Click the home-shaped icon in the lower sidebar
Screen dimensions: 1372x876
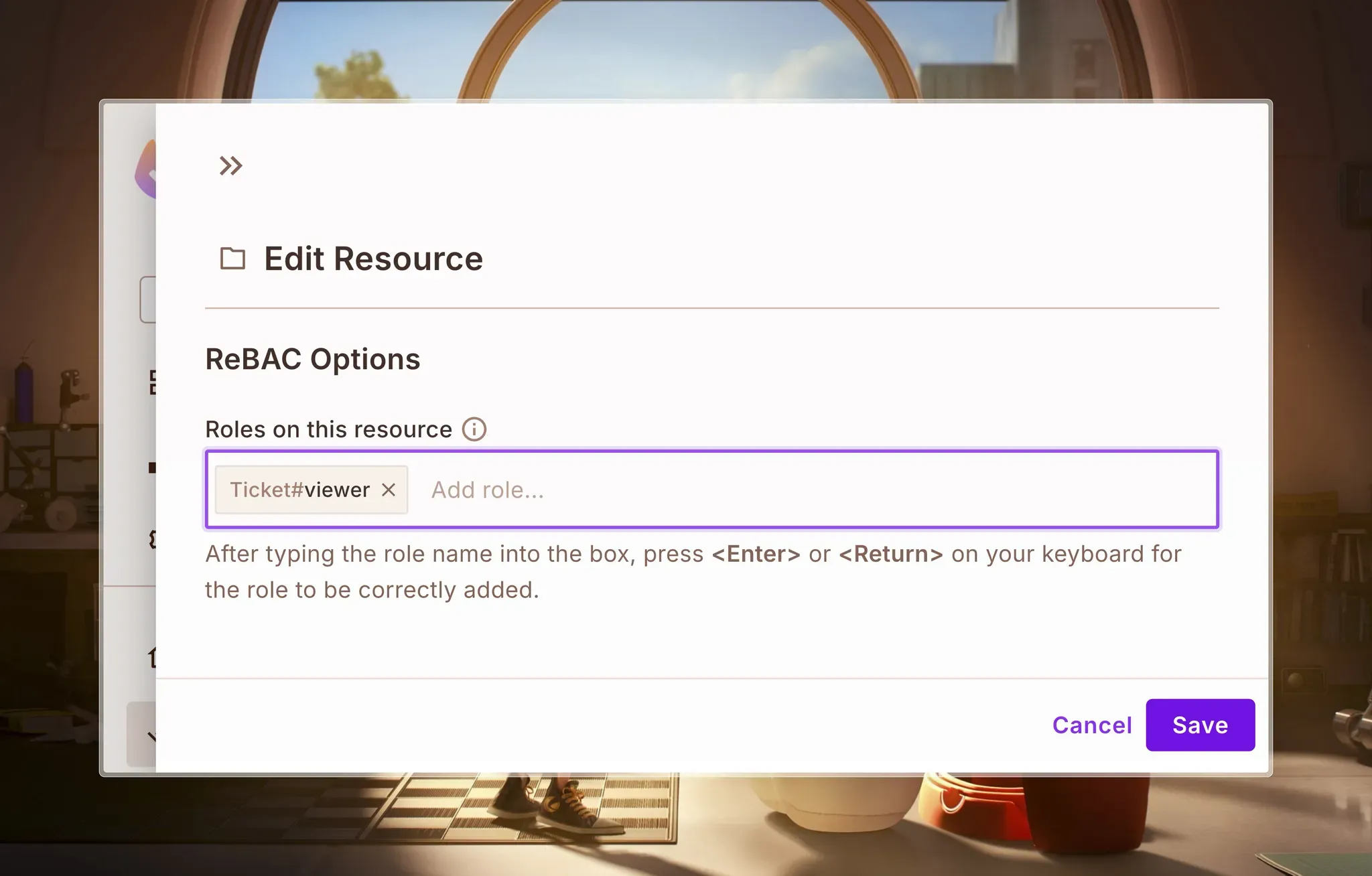pyautogui.click(x=152, y=657)
